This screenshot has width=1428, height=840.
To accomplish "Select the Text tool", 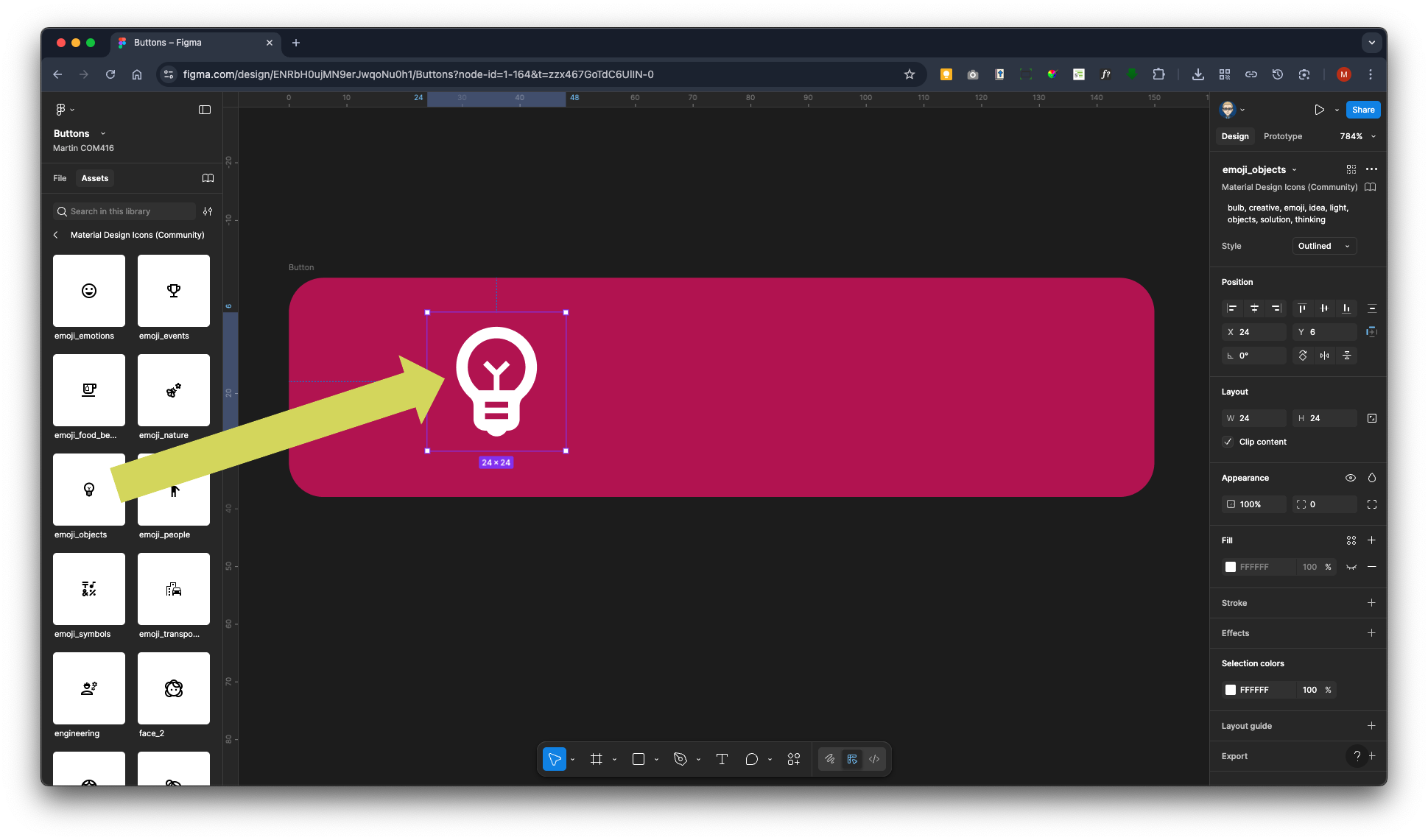I will click(x=722, y=759).
